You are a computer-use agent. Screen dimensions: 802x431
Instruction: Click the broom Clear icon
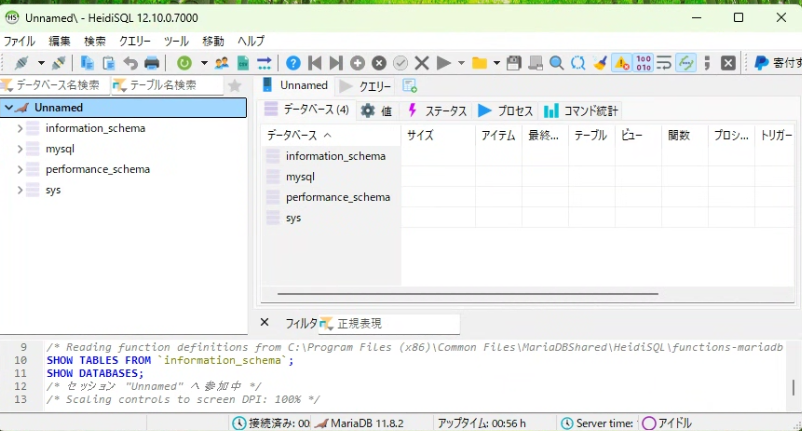pos(600,63)
